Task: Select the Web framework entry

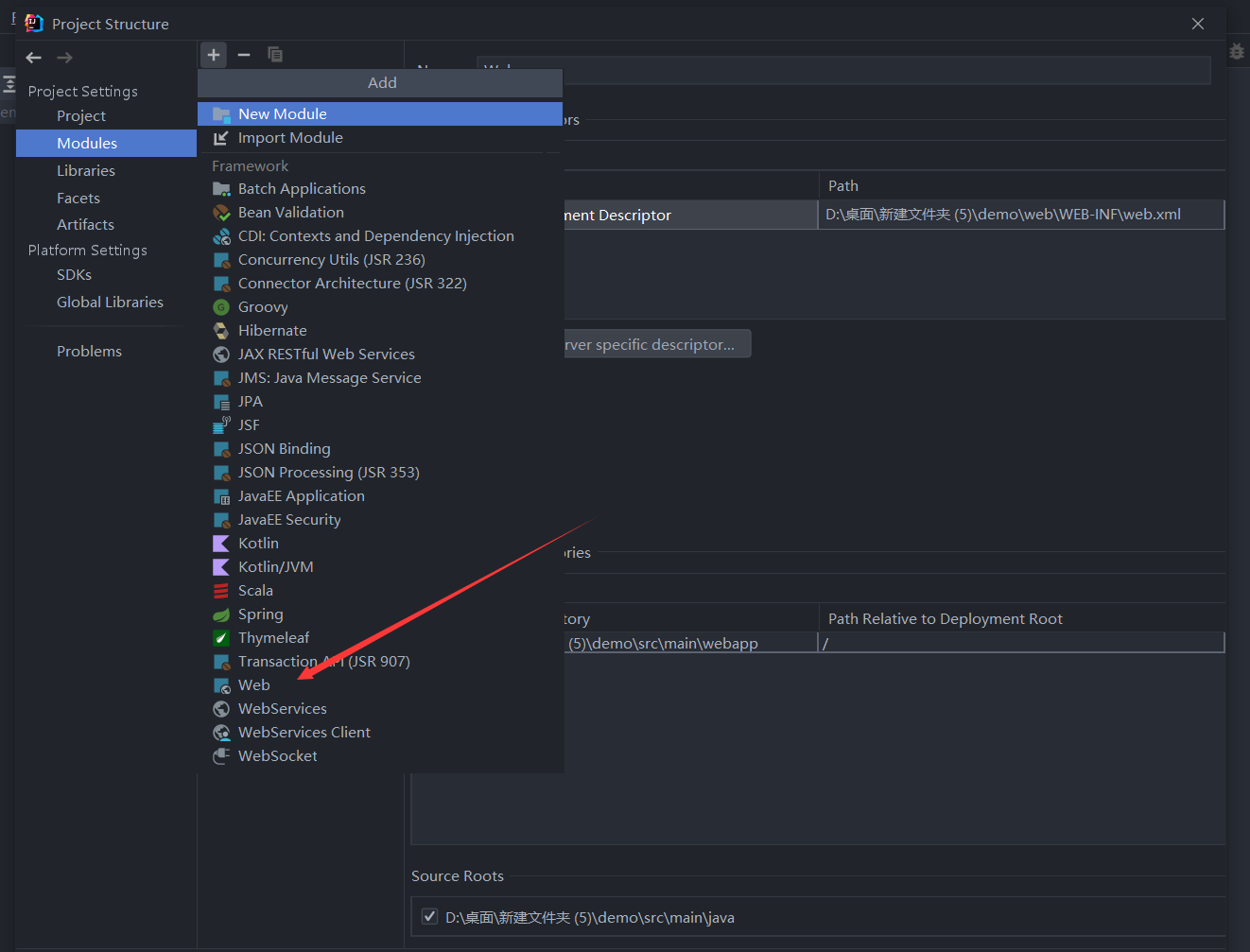Action: tap(380, 685)
